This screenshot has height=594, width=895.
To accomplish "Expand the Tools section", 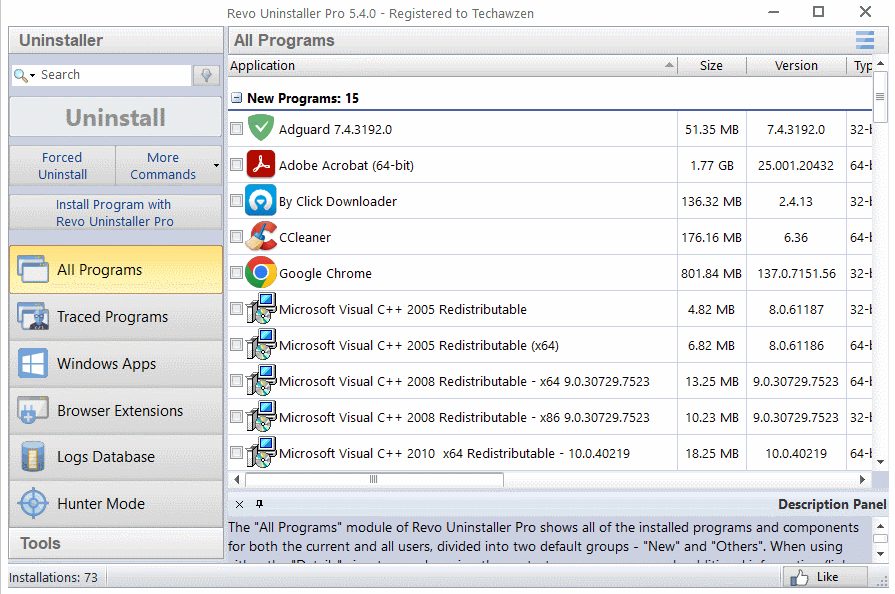I will [116, 543].
